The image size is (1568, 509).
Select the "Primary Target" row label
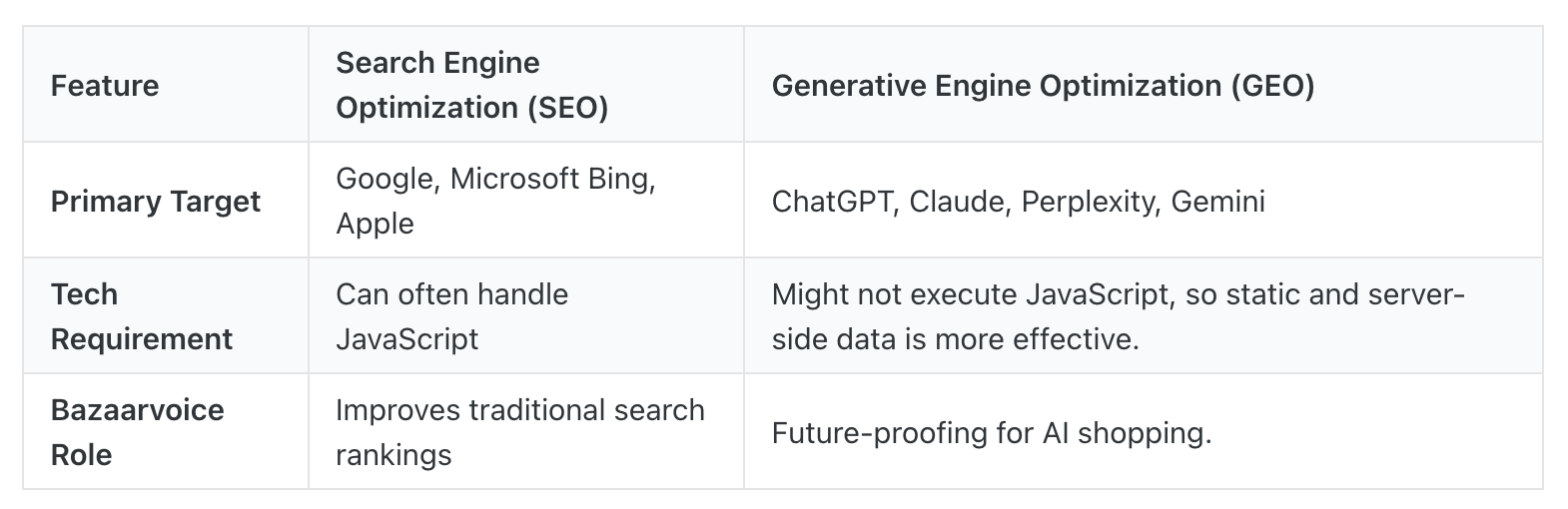pyautogui.click(x=156, y=202)
